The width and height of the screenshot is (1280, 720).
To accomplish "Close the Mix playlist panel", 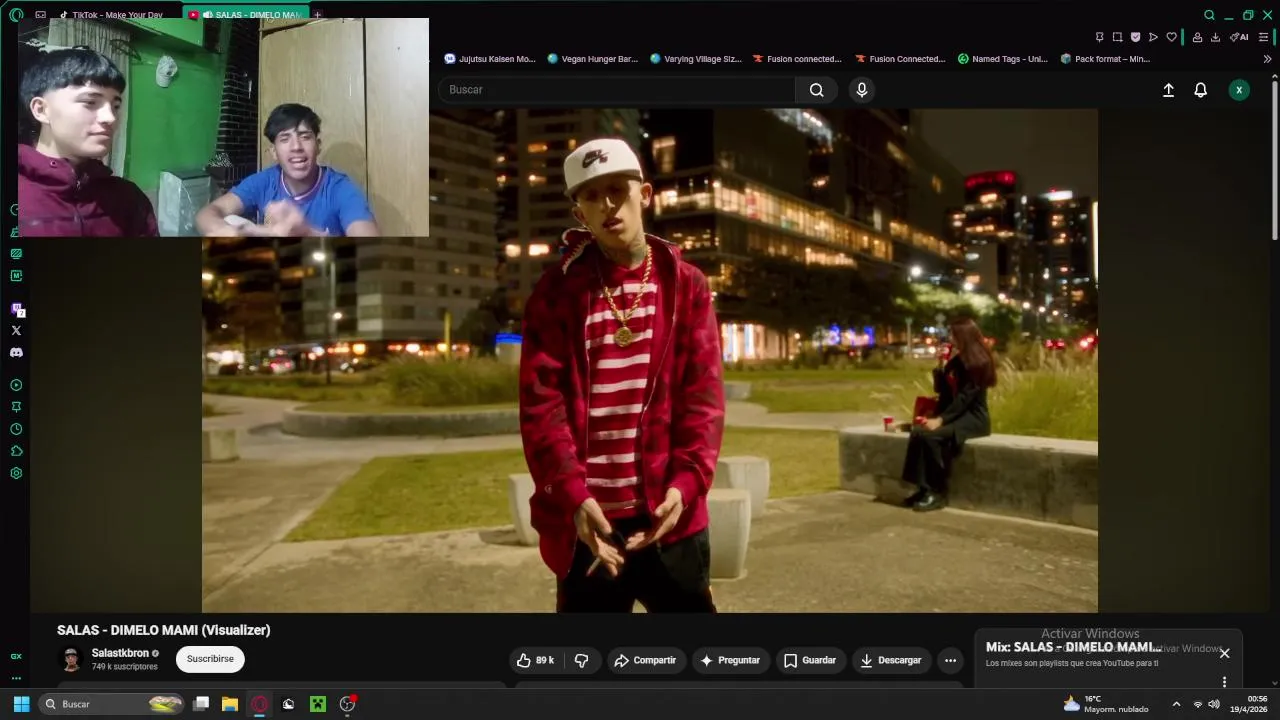I will tap(1224, 653).
